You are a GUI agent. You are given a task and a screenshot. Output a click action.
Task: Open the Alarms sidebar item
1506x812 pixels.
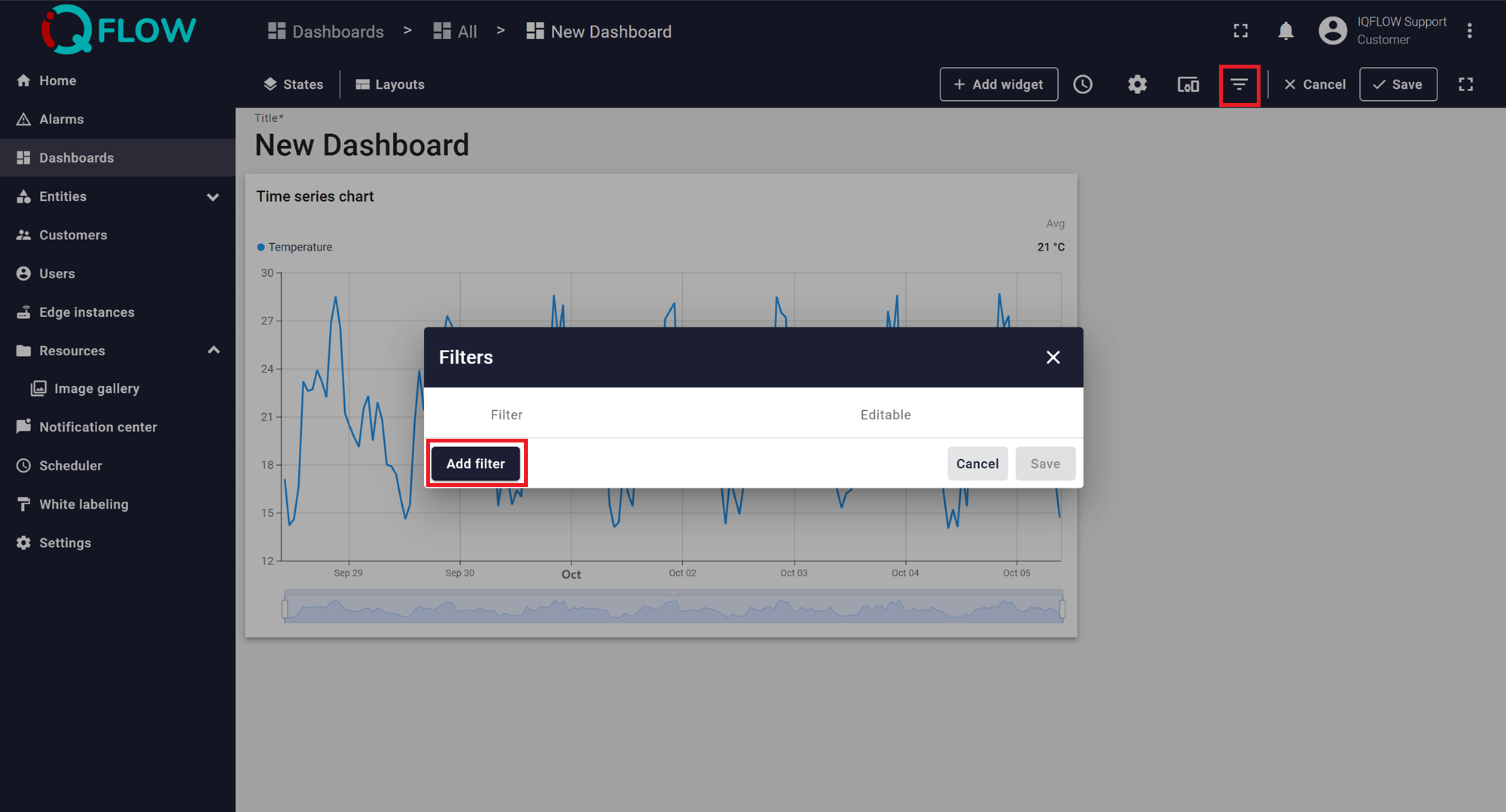click(61, 119)
